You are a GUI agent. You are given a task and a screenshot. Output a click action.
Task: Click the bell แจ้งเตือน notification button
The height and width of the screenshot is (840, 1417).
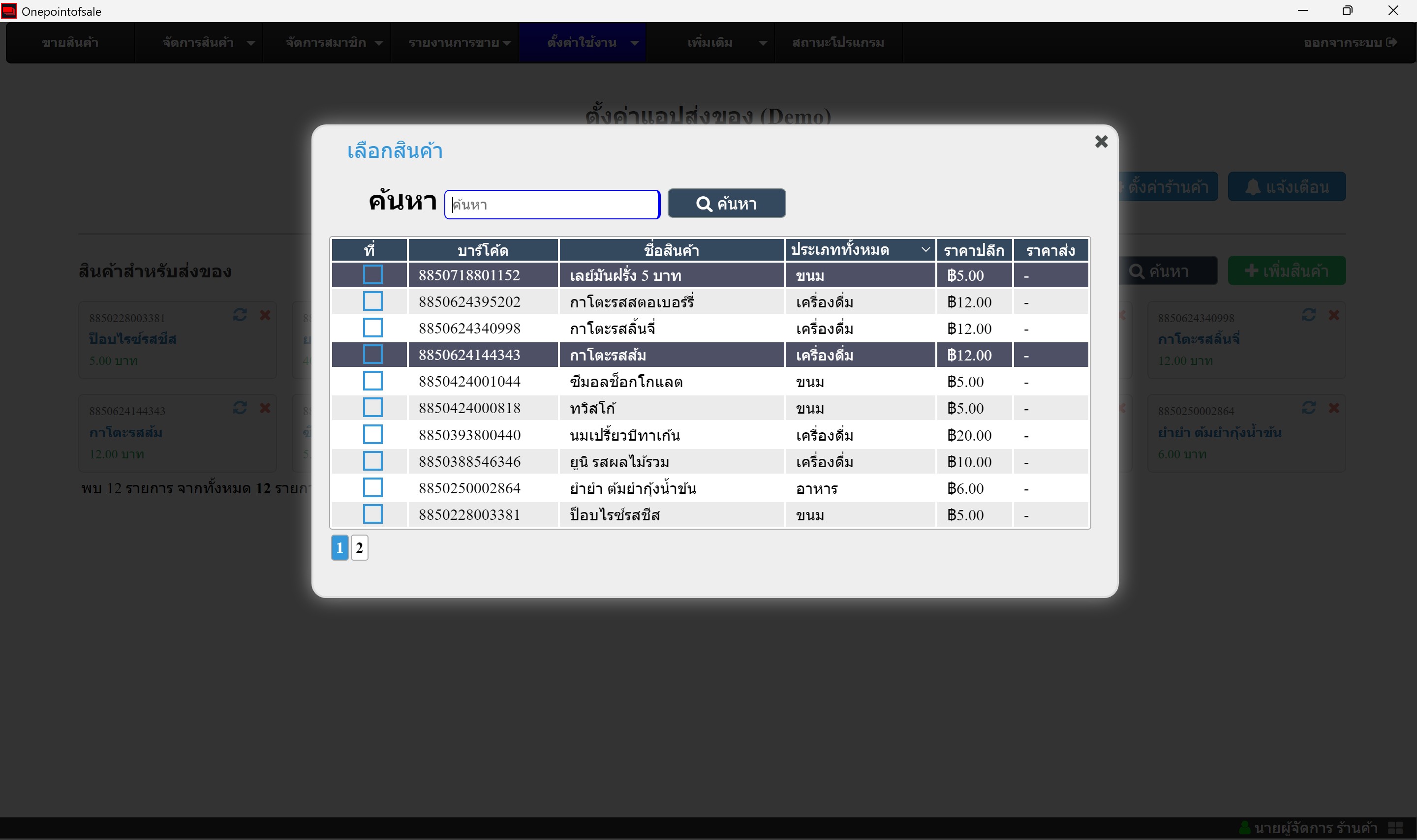point(1286,187)
